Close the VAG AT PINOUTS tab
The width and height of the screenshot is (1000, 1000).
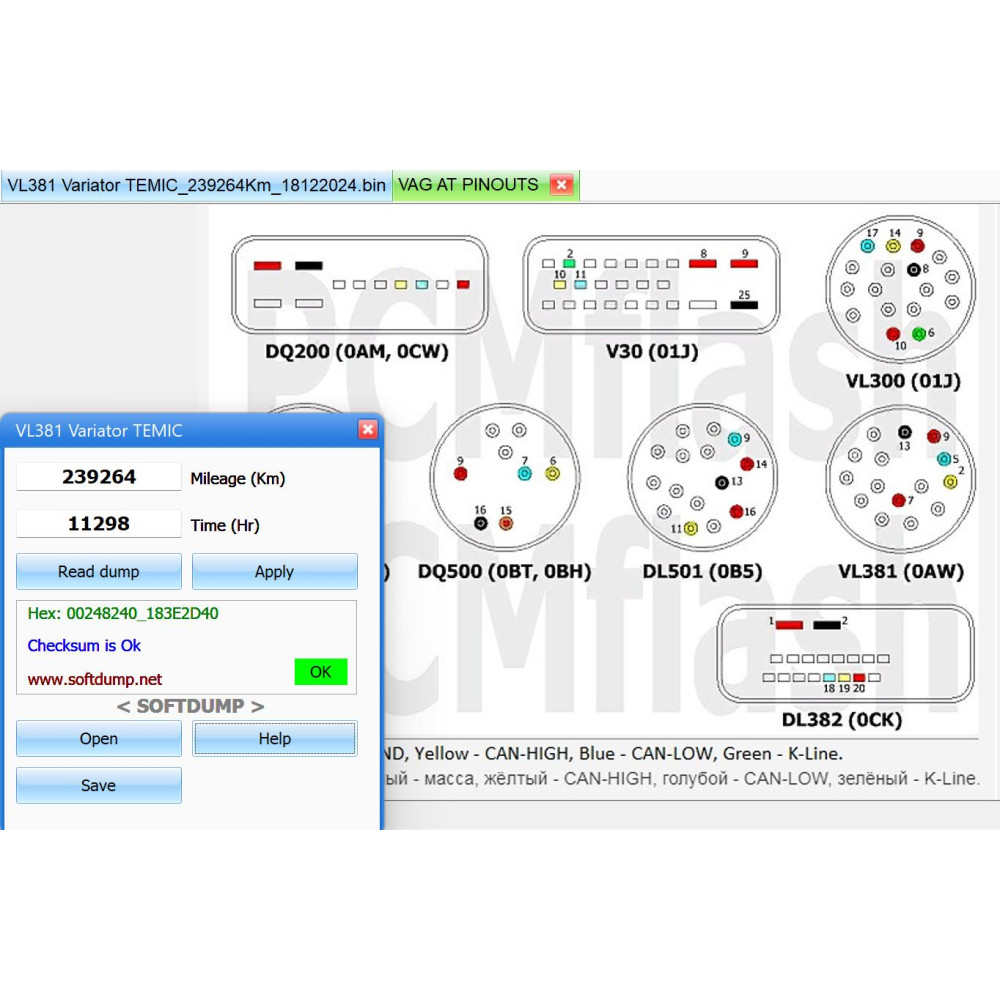561,185
